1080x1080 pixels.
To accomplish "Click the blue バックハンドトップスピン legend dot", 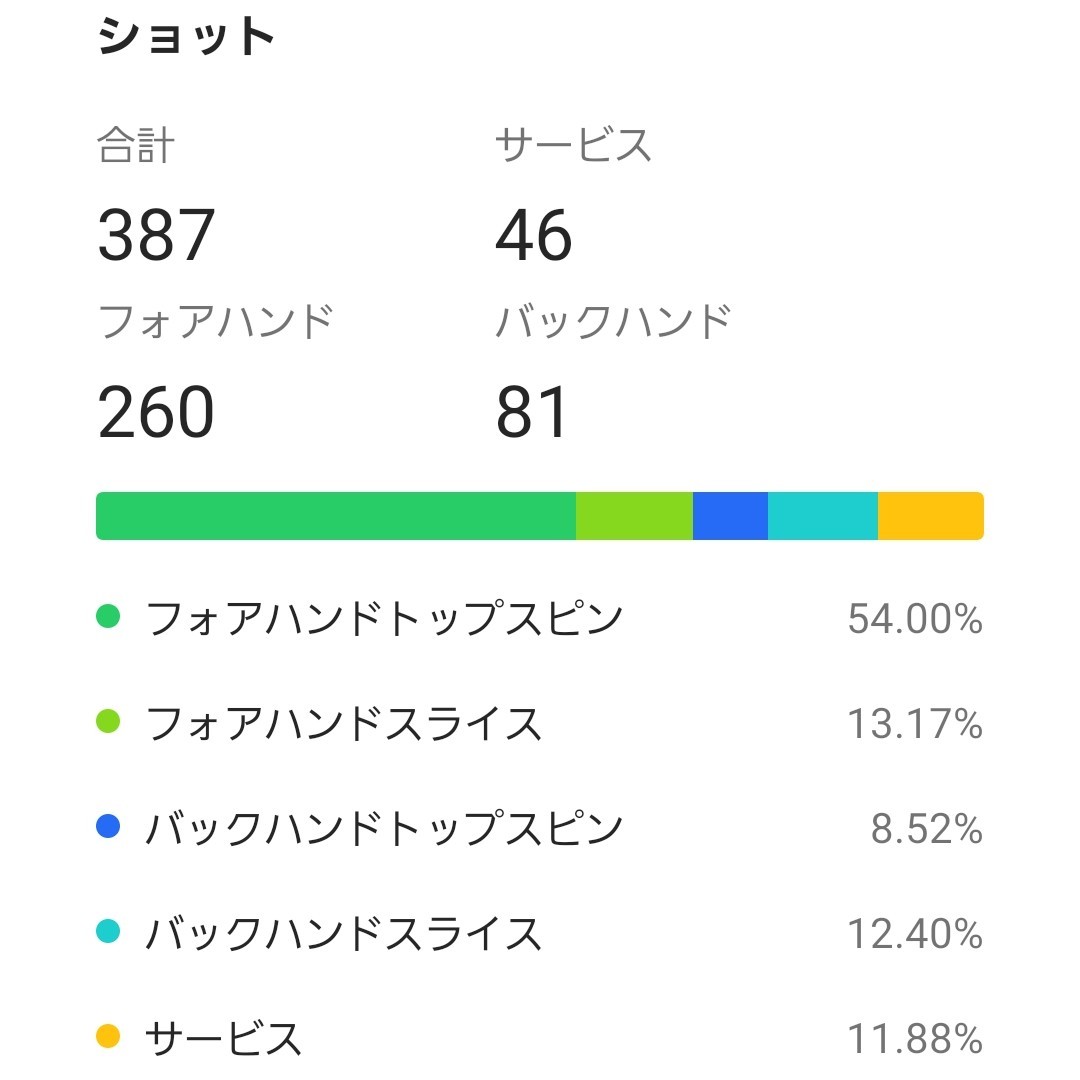I will (108, 827).
